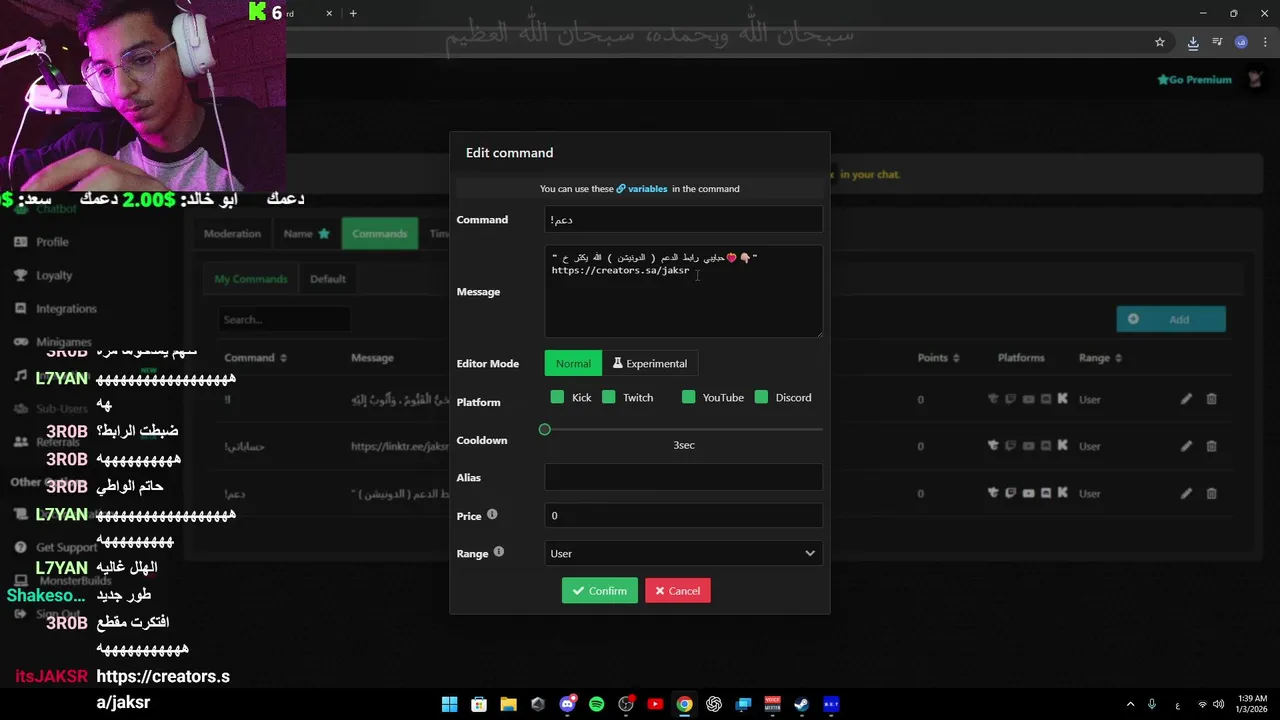Viewport: 1280px width, 720px height.
Task: Click the Add command button
Action: [1171, 319]
